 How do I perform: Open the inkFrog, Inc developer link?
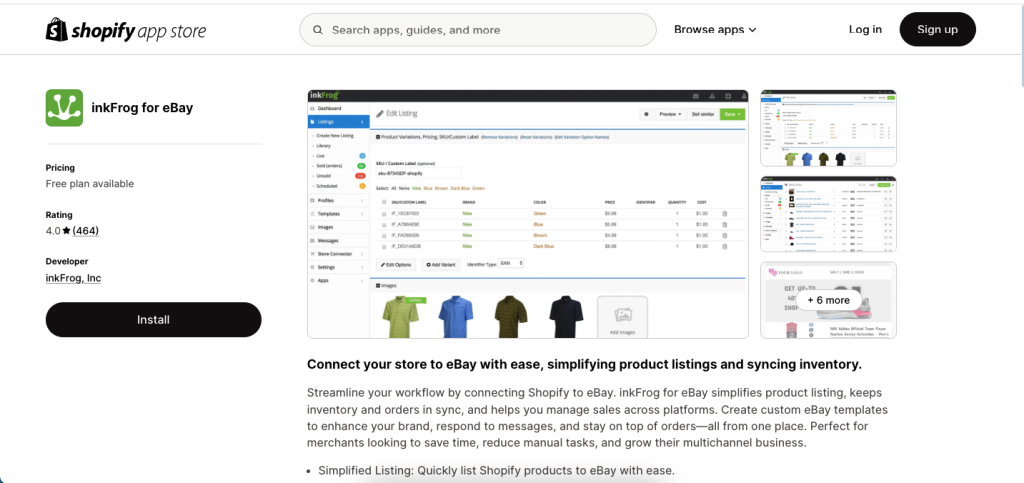point(73,278)
